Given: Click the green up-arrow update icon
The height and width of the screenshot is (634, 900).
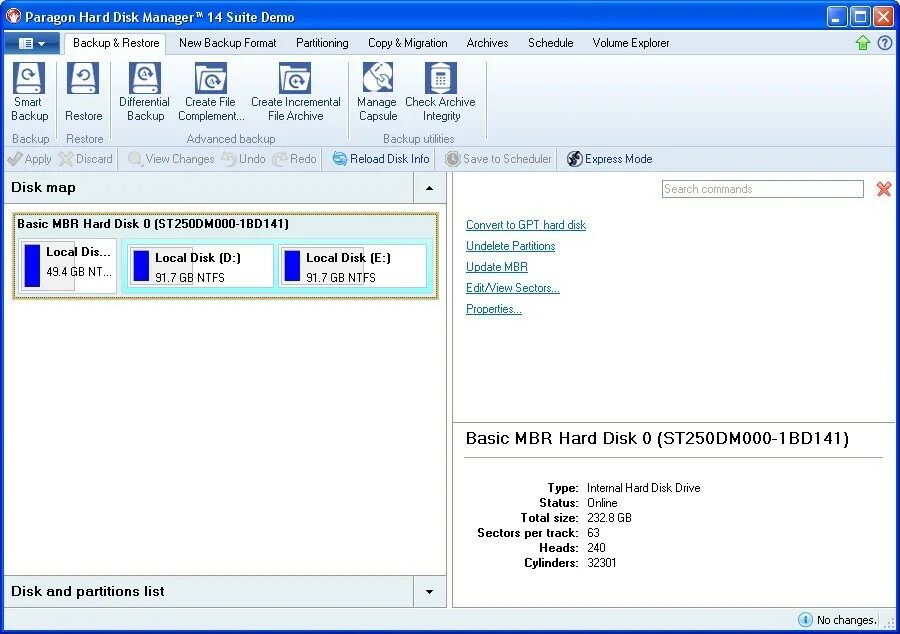Looking at the screenshot, I should click(863, 43).
